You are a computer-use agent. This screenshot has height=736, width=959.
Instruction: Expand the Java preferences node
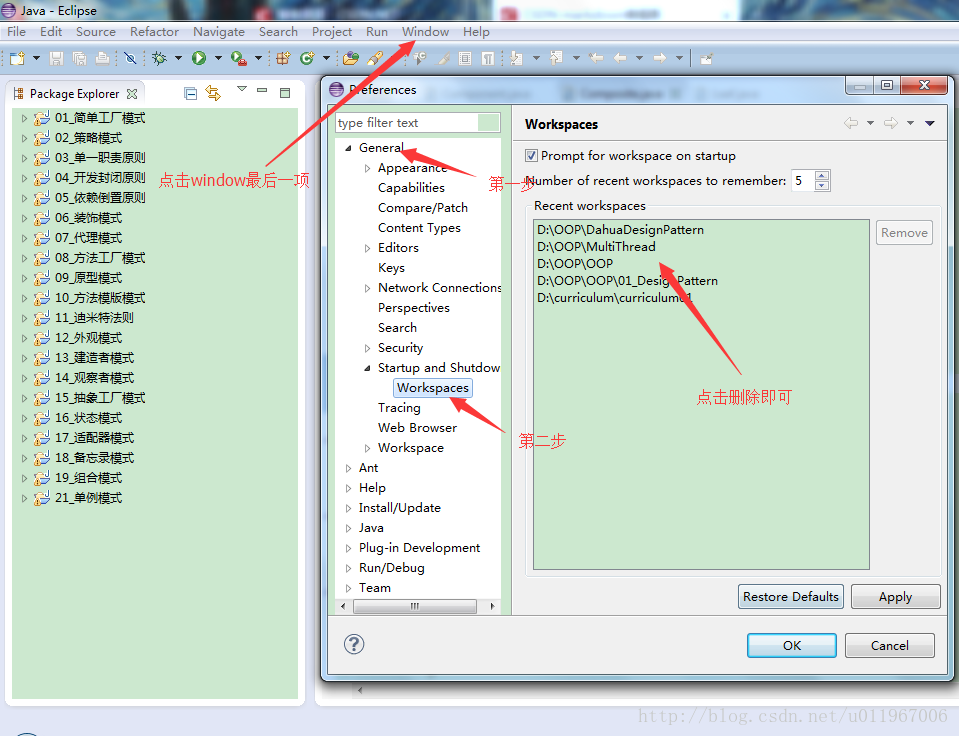(x=348, y=528)
